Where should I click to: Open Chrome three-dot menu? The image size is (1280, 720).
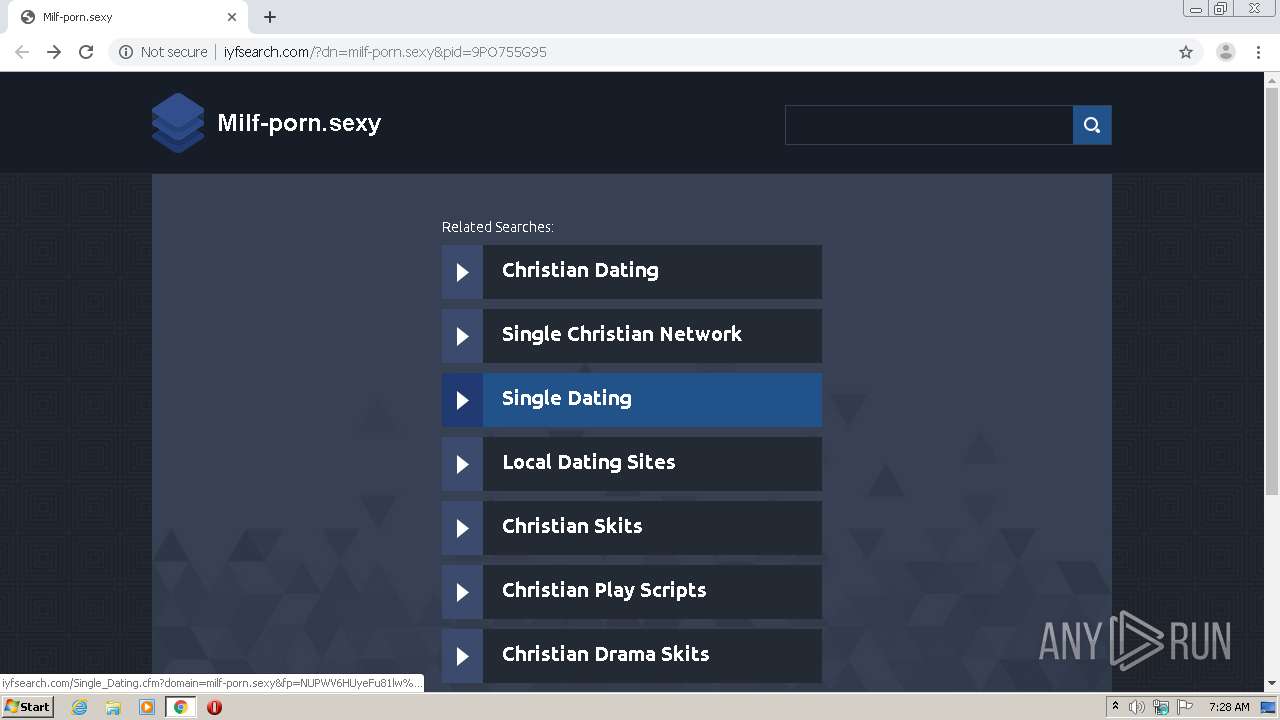tap(1259, 52)
